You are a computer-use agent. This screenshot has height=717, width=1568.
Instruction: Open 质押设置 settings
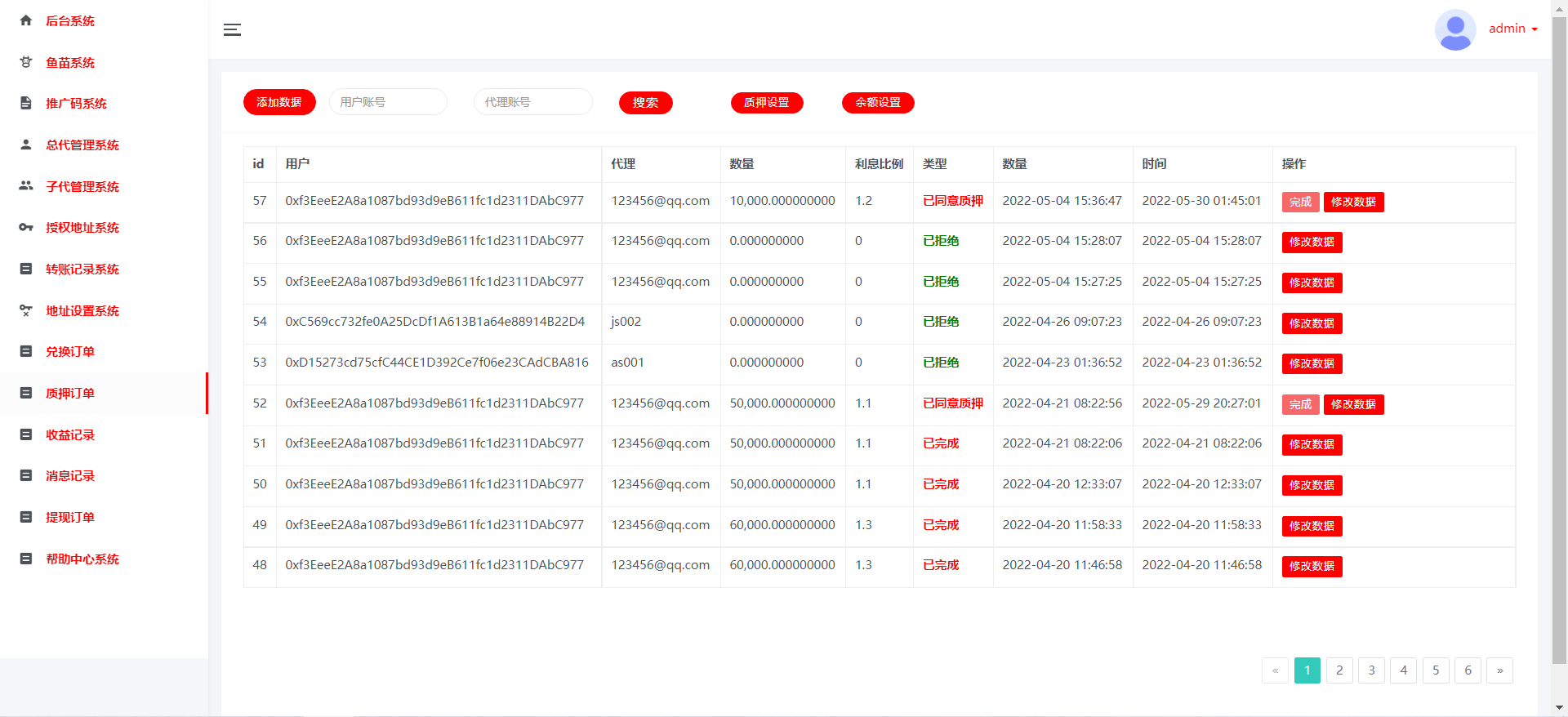pyautogui.click(x=766, y=103)
